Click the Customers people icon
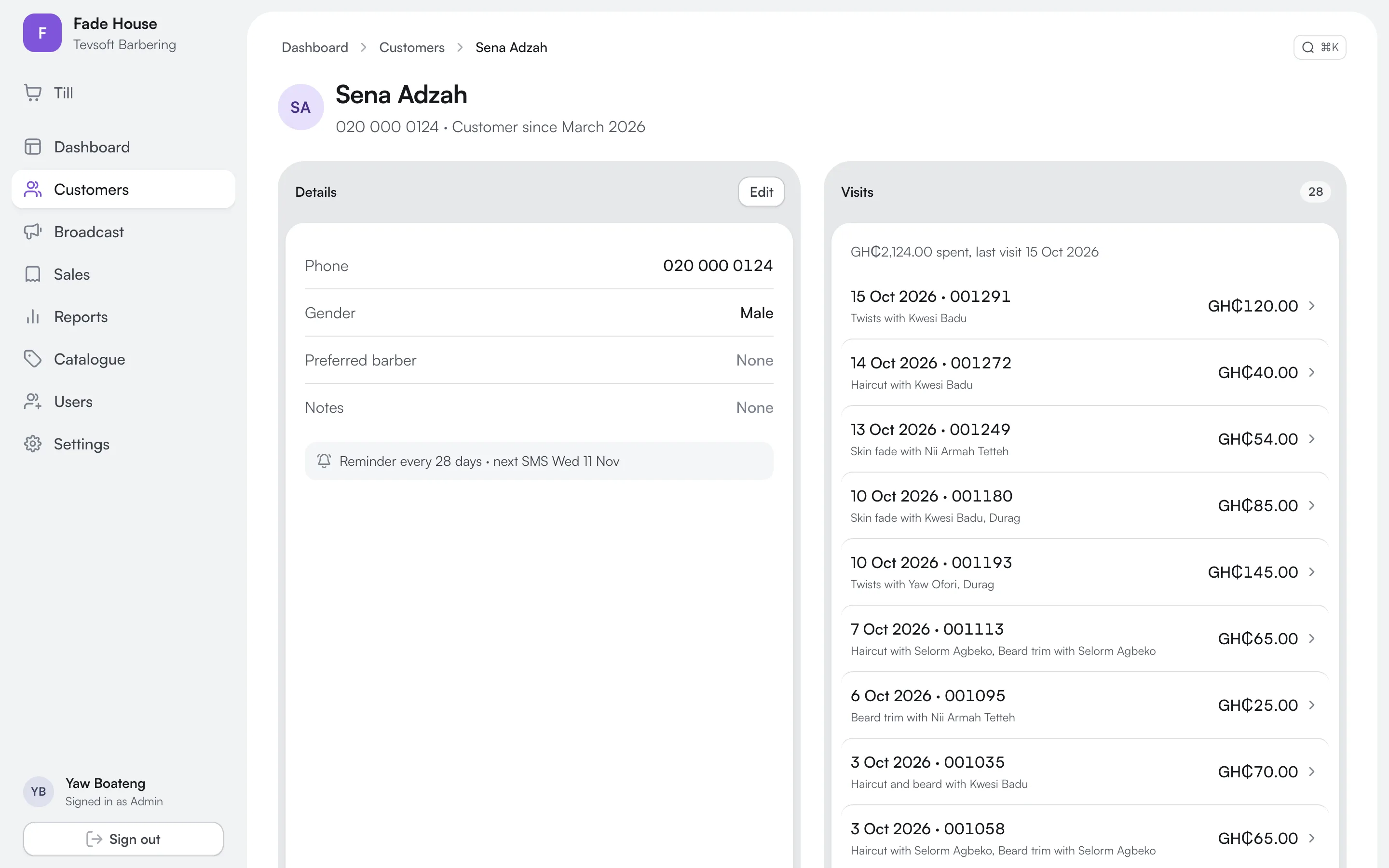Viewport: 1389px width, 868px height. (x=33, y=190)
